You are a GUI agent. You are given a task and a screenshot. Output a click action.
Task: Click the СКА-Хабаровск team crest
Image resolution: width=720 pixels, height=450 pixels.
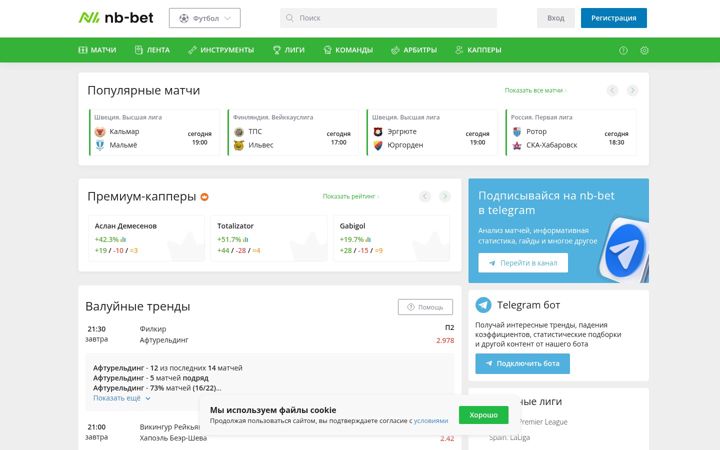pos(517,145)
